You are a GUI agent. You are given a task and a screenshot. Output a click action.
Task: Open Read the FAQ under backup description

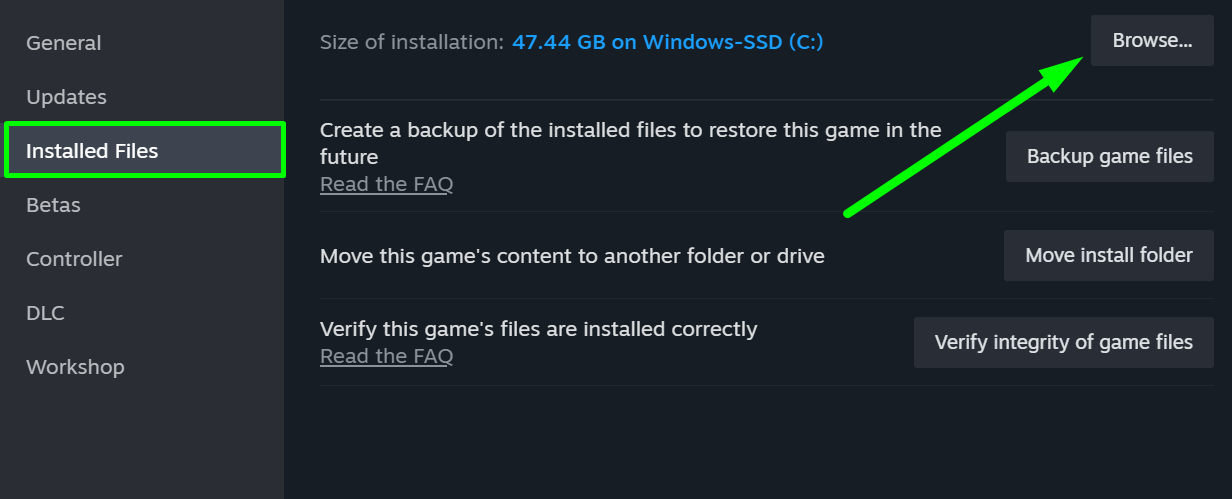(386, 184)
